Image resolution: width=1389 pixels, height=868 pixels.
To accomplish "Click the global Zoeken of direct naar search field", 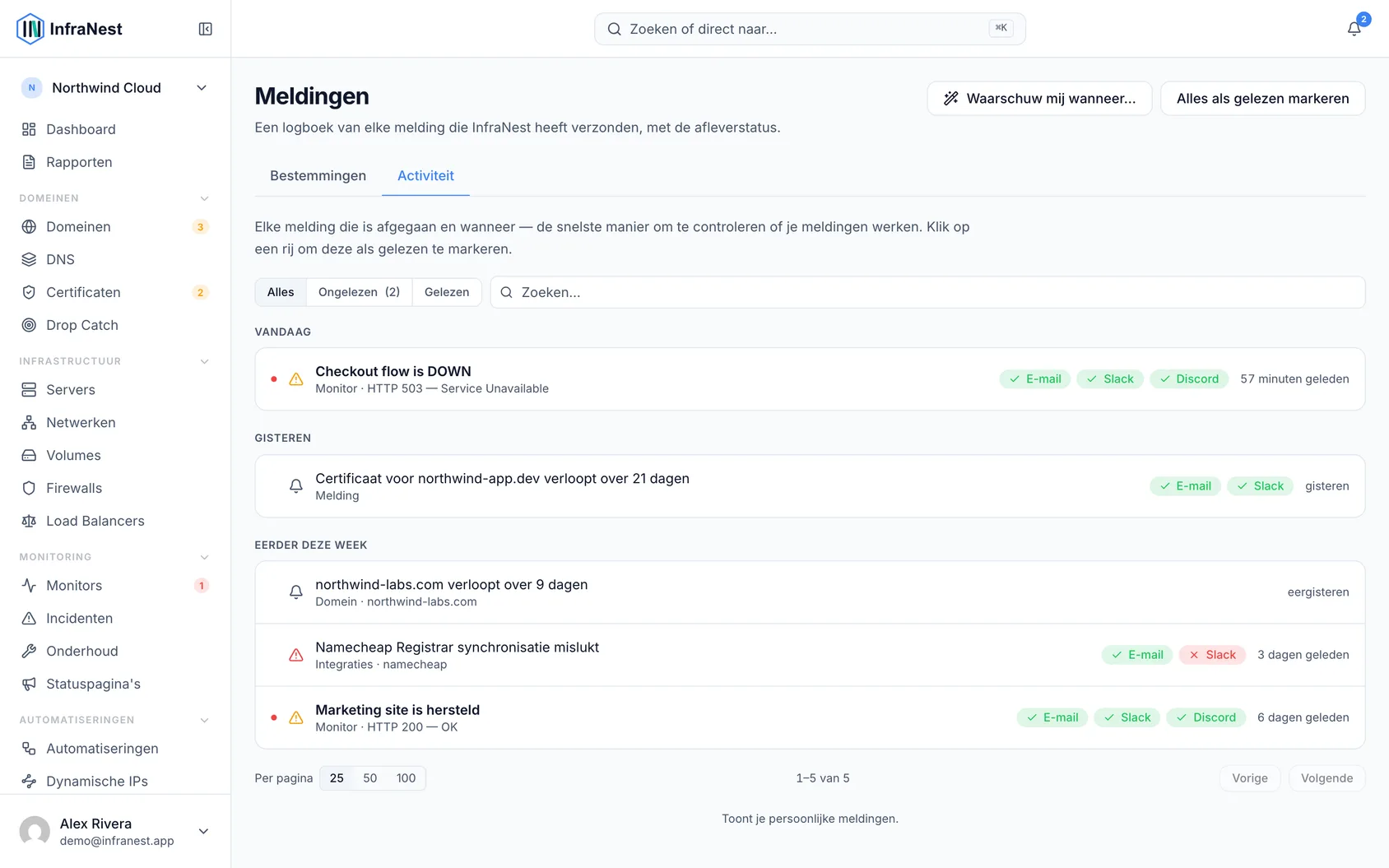I will [810, 29].
